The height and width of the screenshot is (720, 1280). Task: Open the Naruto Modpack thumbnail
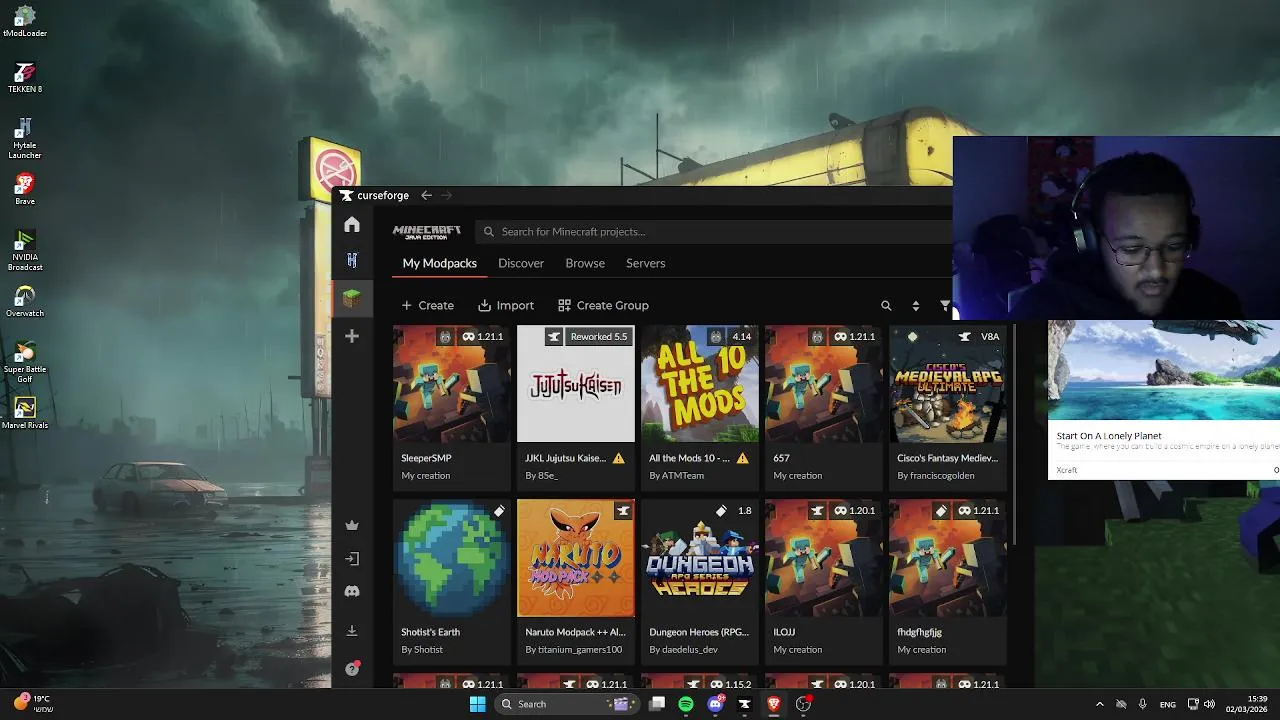pyautogui.click(x=575, y=558)
